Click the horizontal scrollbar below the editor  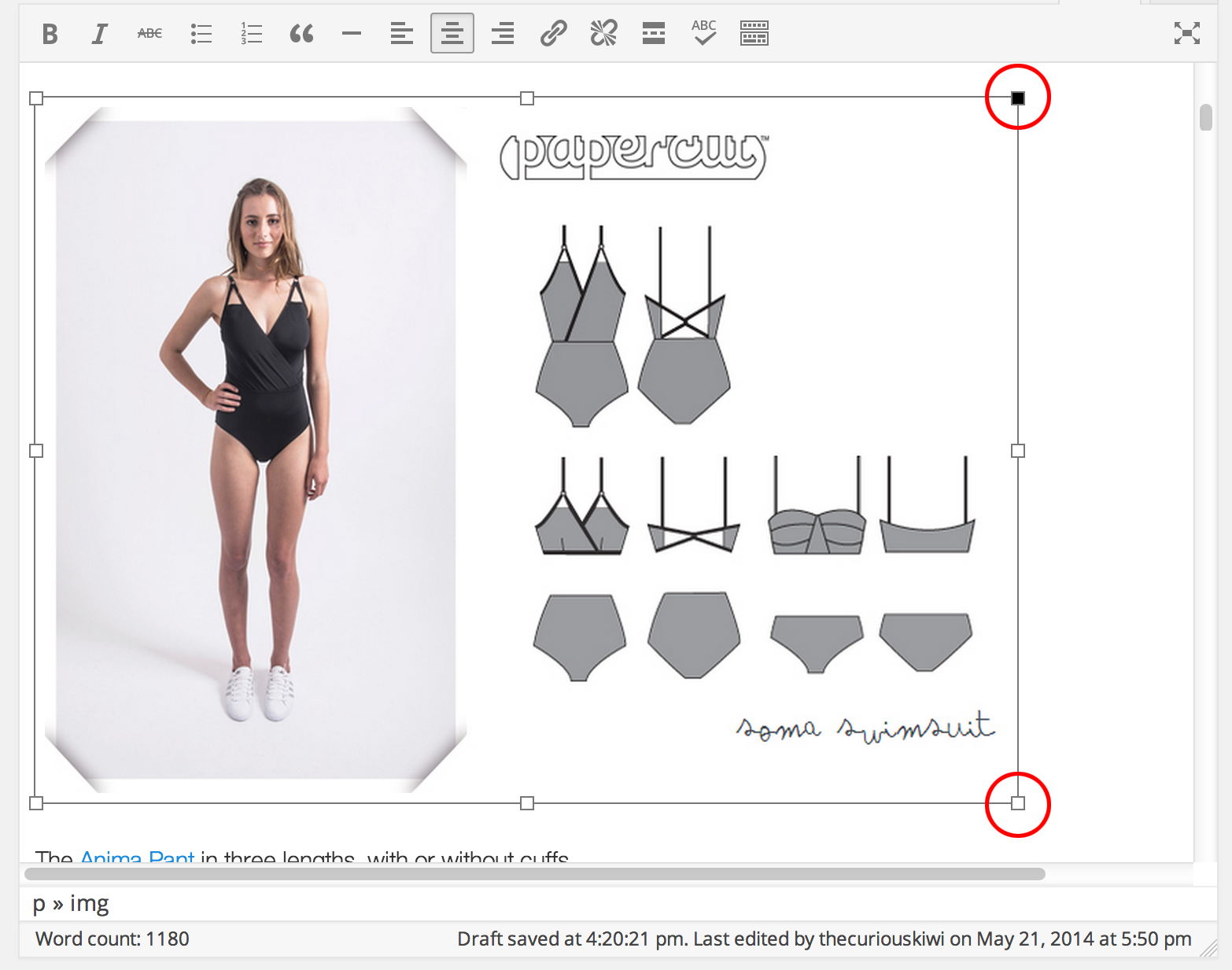[535, 874]
